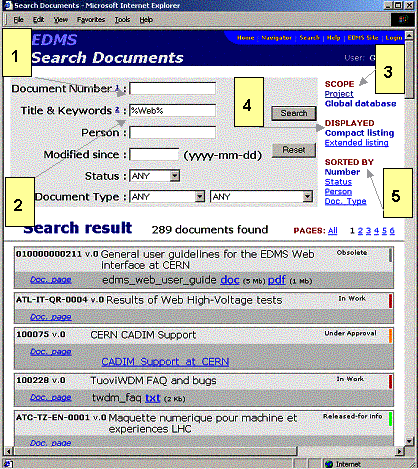Image resolution: width=418 pixels, height=469 pixels.
Task: Sort results by Status
Action: coord(338,182)
